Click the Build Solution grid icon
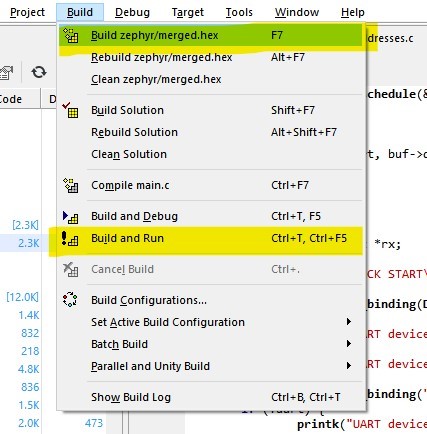427x434 pixels. point(71,110)
